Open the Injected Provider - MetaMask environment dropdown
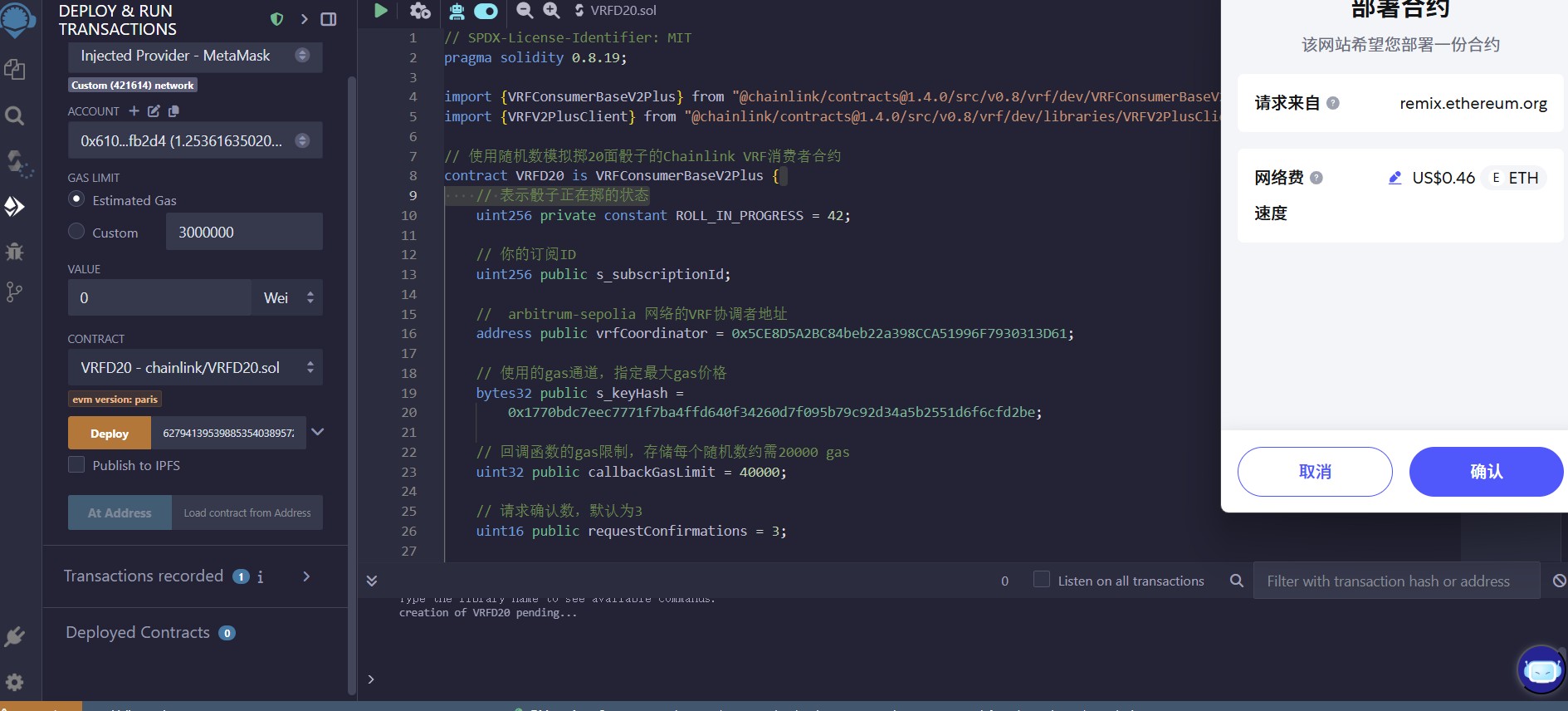Viewport: 1568px width, 711px height. (x=195, y=56)
